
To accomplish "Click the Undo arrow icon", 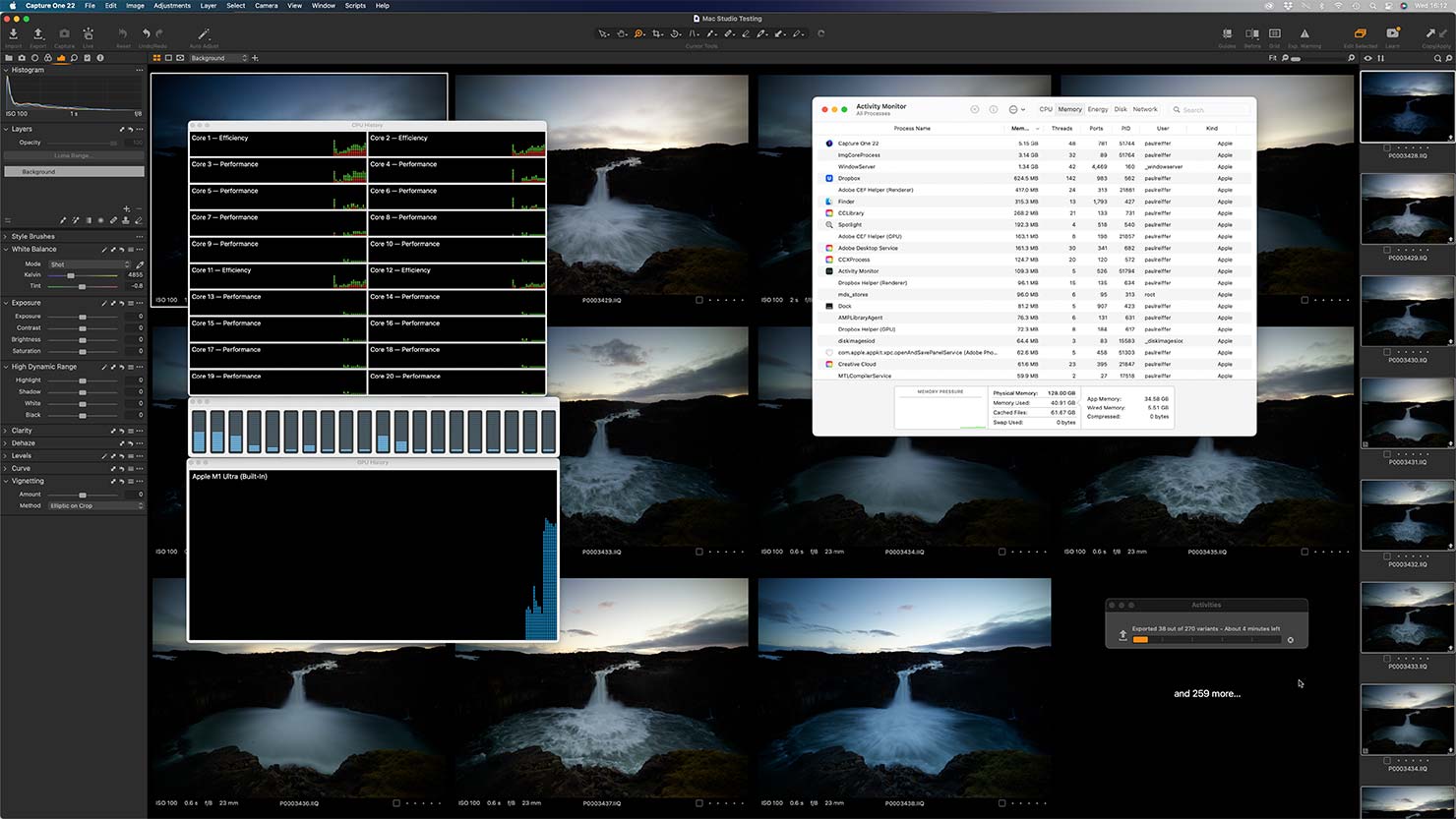I will pyautogui.click(x=147, y=33).
